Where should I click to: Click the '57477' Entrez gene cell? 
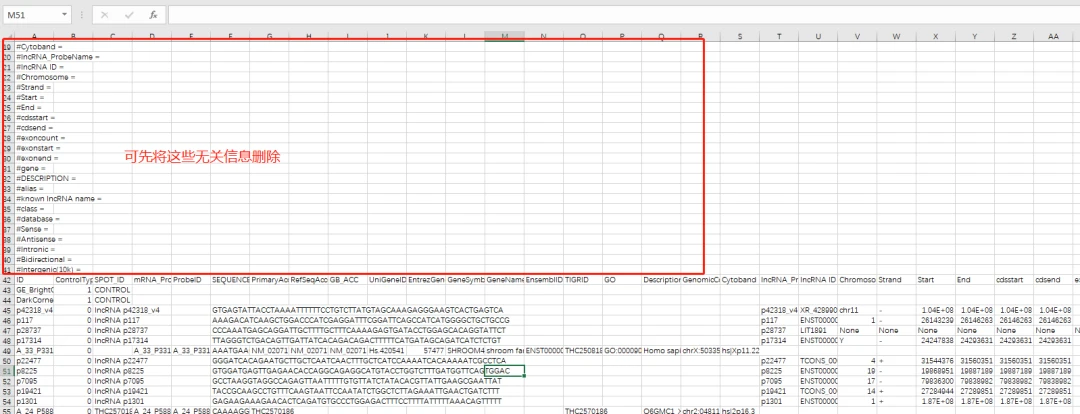[426, 351]
